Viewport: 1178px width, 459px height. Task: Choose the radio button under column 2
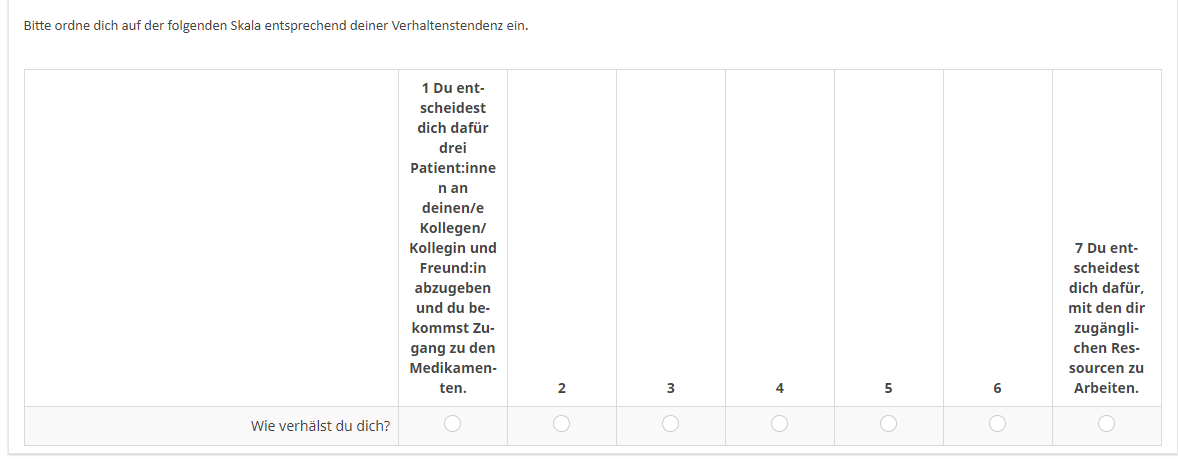(x=562, y=424)
